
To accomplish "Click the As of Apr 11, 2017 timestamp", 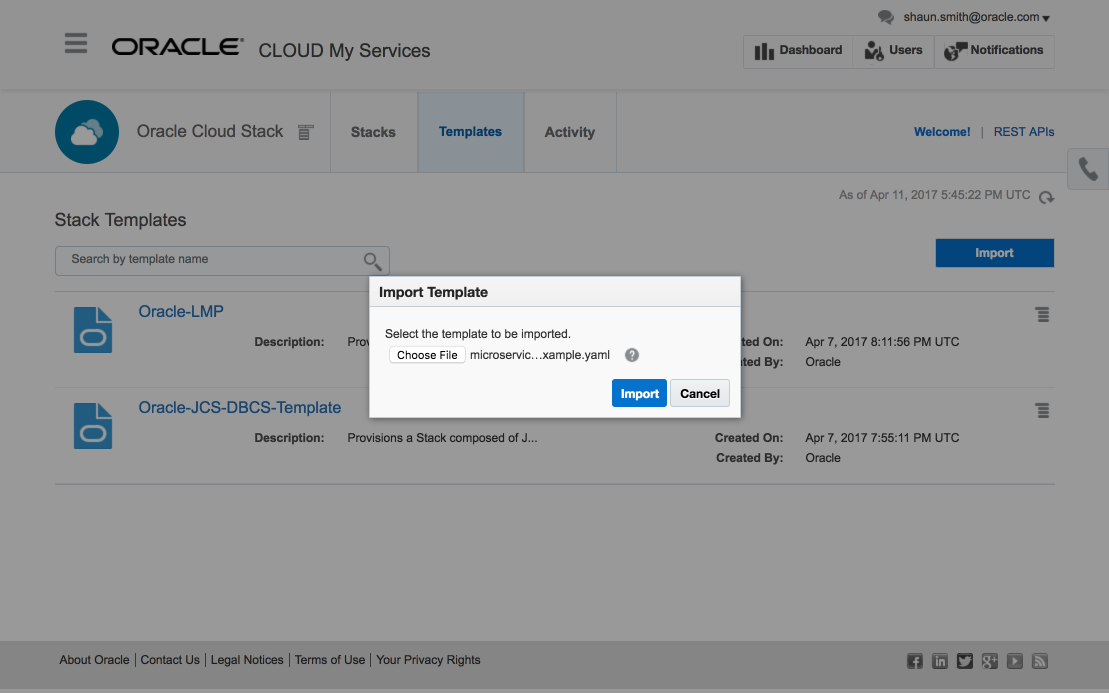I will click(934, 195).
